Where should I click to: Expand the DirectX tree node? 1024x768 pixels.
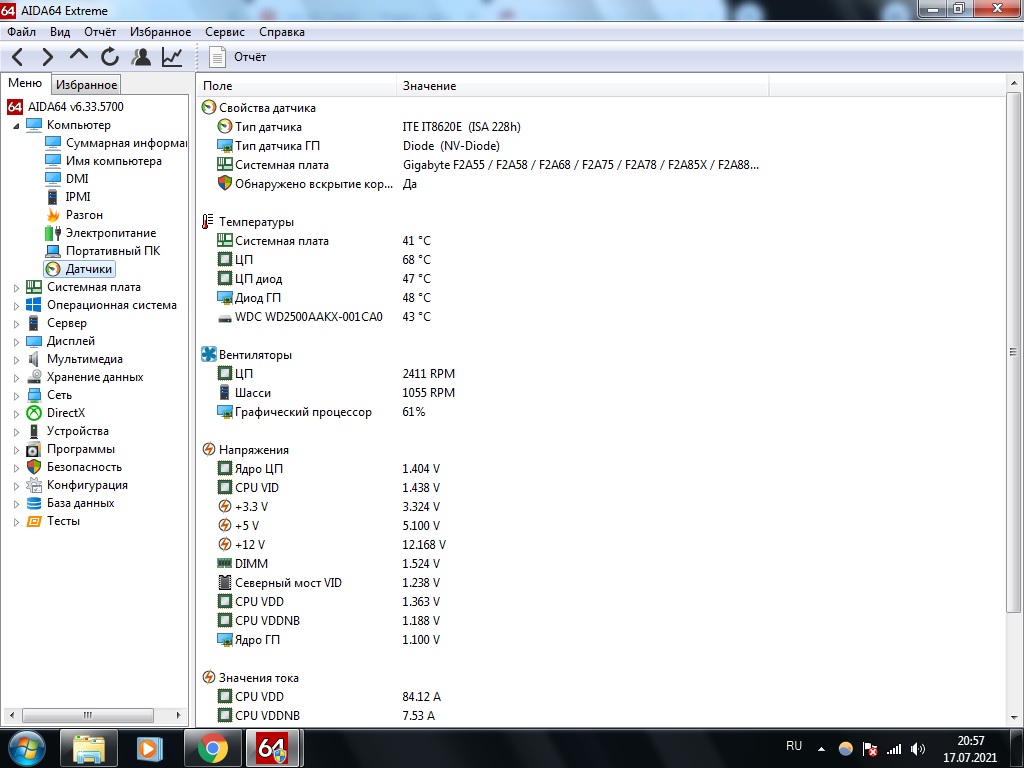click(x=16, y=413)
